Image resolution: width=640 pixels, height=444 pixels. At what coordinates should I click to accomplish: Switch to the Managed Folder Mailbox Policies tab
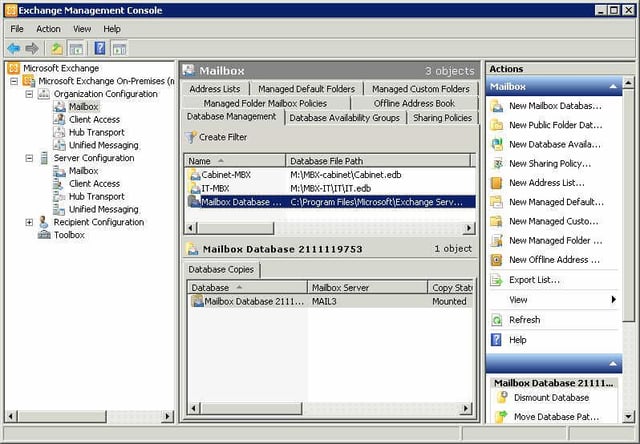pos(265,103)
